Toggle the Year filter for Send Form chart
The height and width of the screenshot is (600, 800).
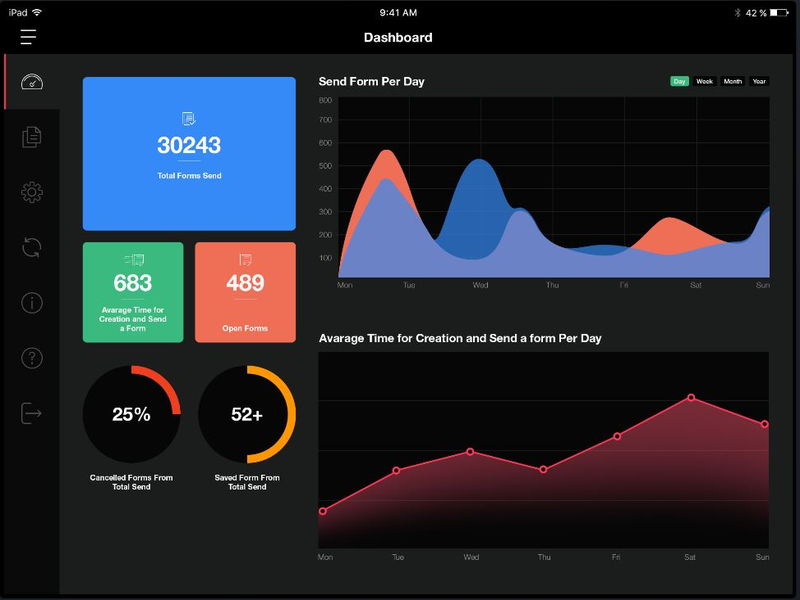coord(758,81)
